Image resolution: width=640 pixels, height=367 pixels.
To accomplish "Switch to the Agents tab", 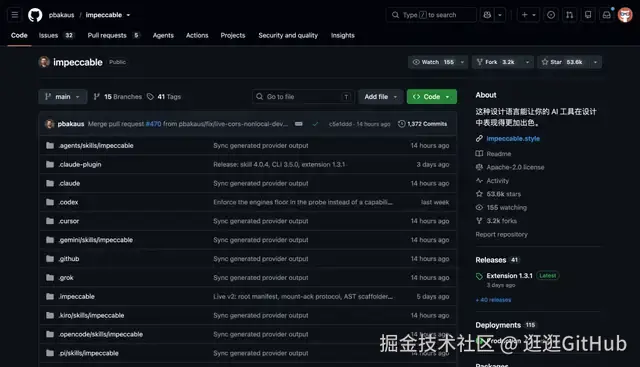I will tap(163, 36).
